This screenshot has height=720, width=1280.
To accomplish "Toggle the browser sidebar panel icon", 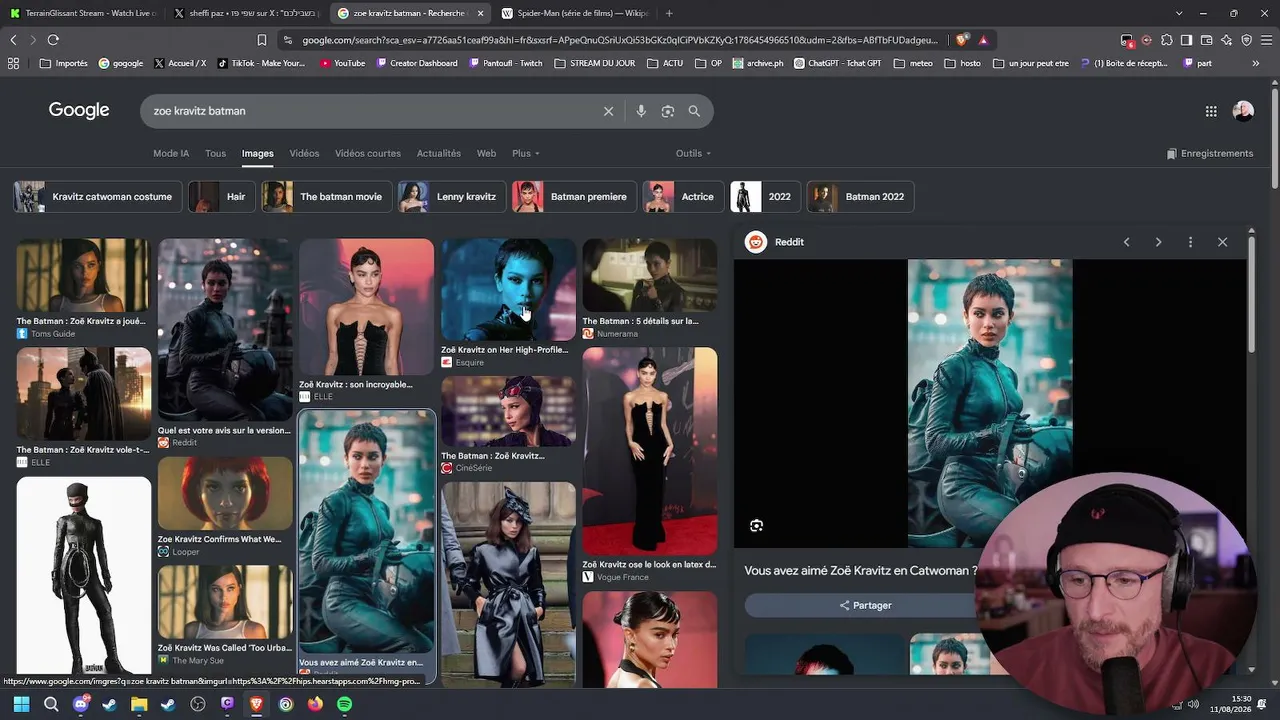I will tap(1186, 40).
